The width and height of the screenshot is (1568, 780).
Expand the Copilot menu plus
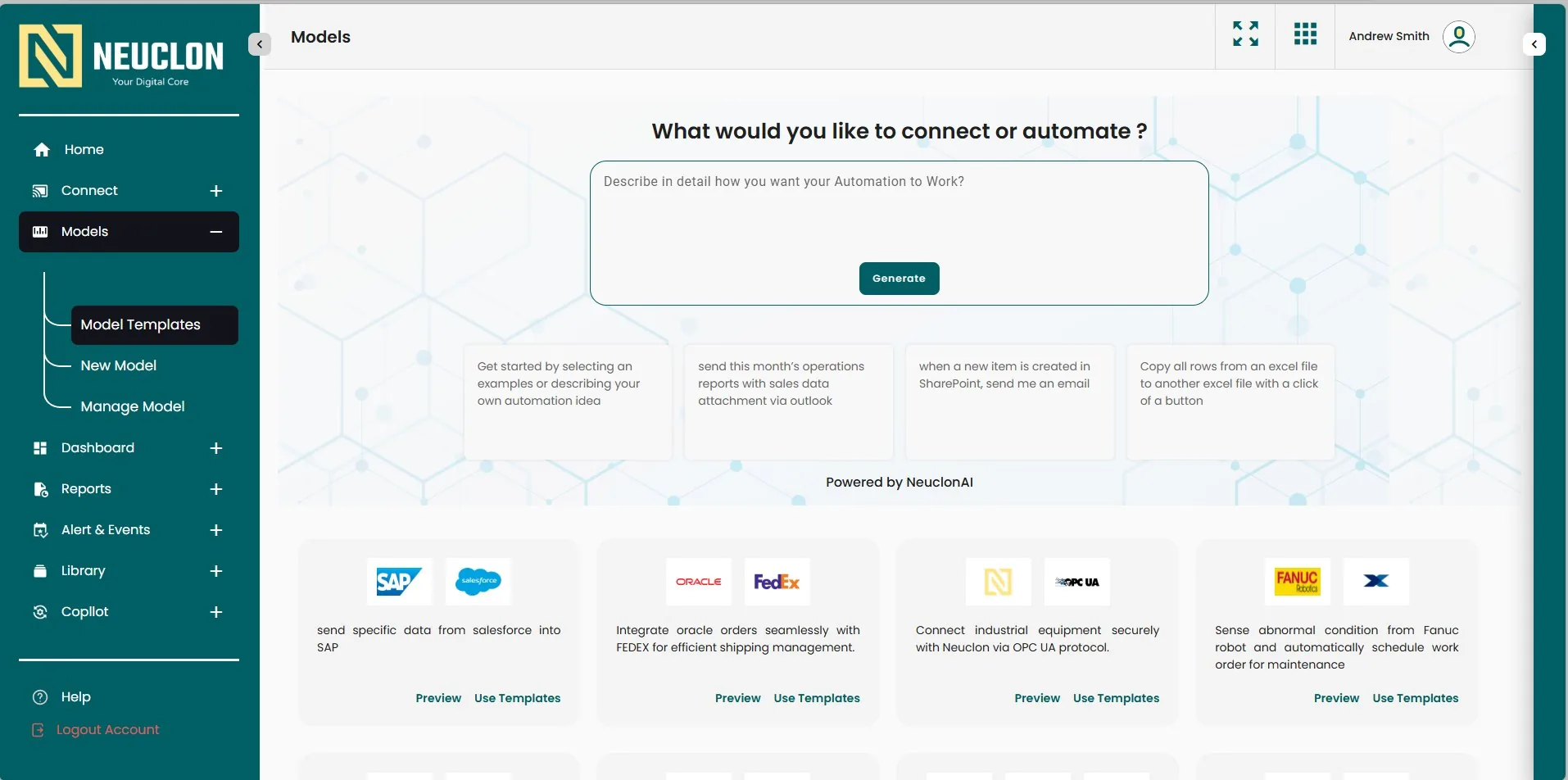point(216,612)
